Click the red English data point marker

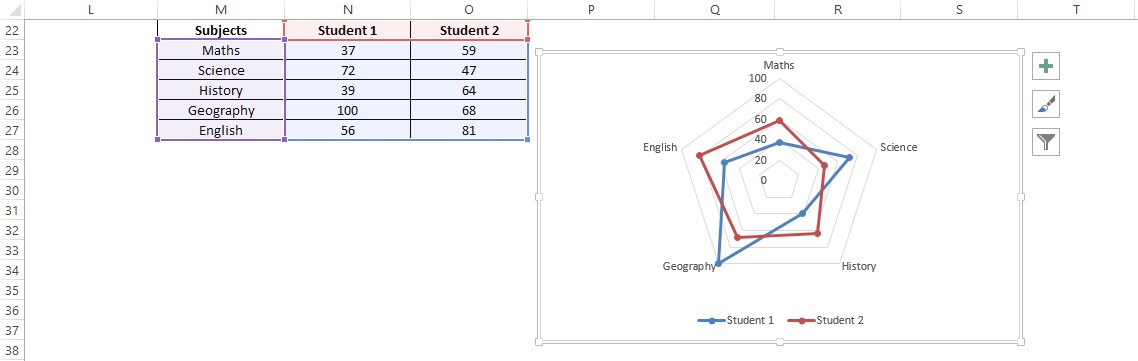pyautogui.click(x=700, y=155)
